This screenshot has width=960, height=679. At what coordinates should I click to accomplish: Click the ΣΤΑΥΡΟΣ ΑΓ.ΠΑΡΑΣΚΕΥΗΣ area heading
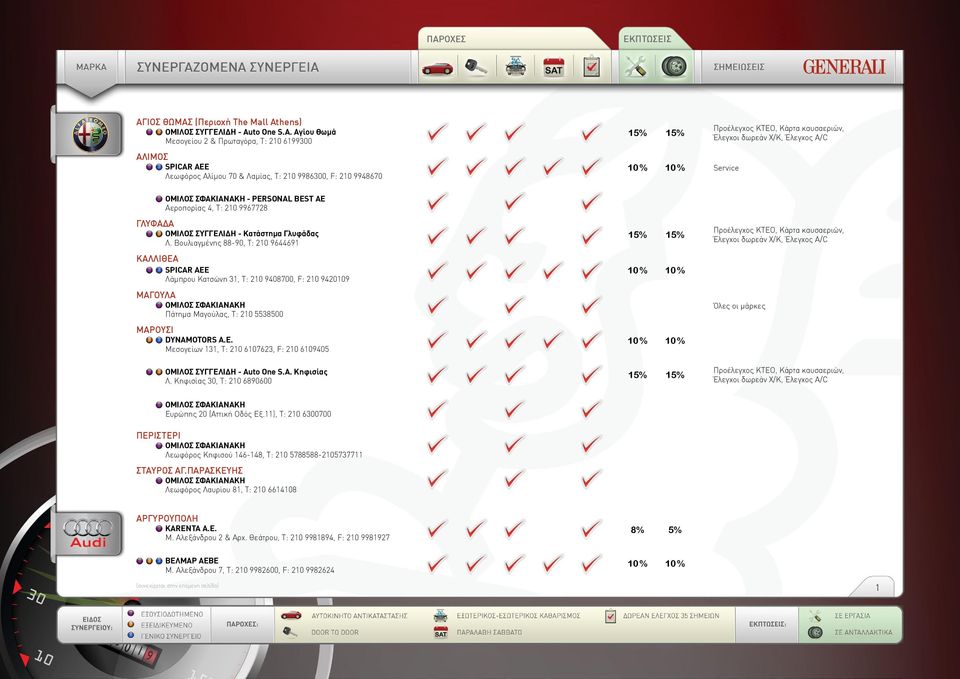click(189, 470)
